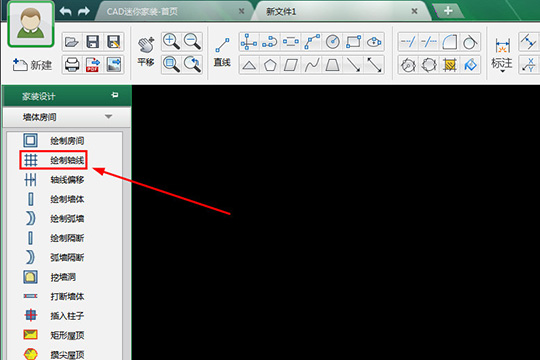540x360 pixels.
Task: Click the user avatar profile picture
Action: (31, 24)
